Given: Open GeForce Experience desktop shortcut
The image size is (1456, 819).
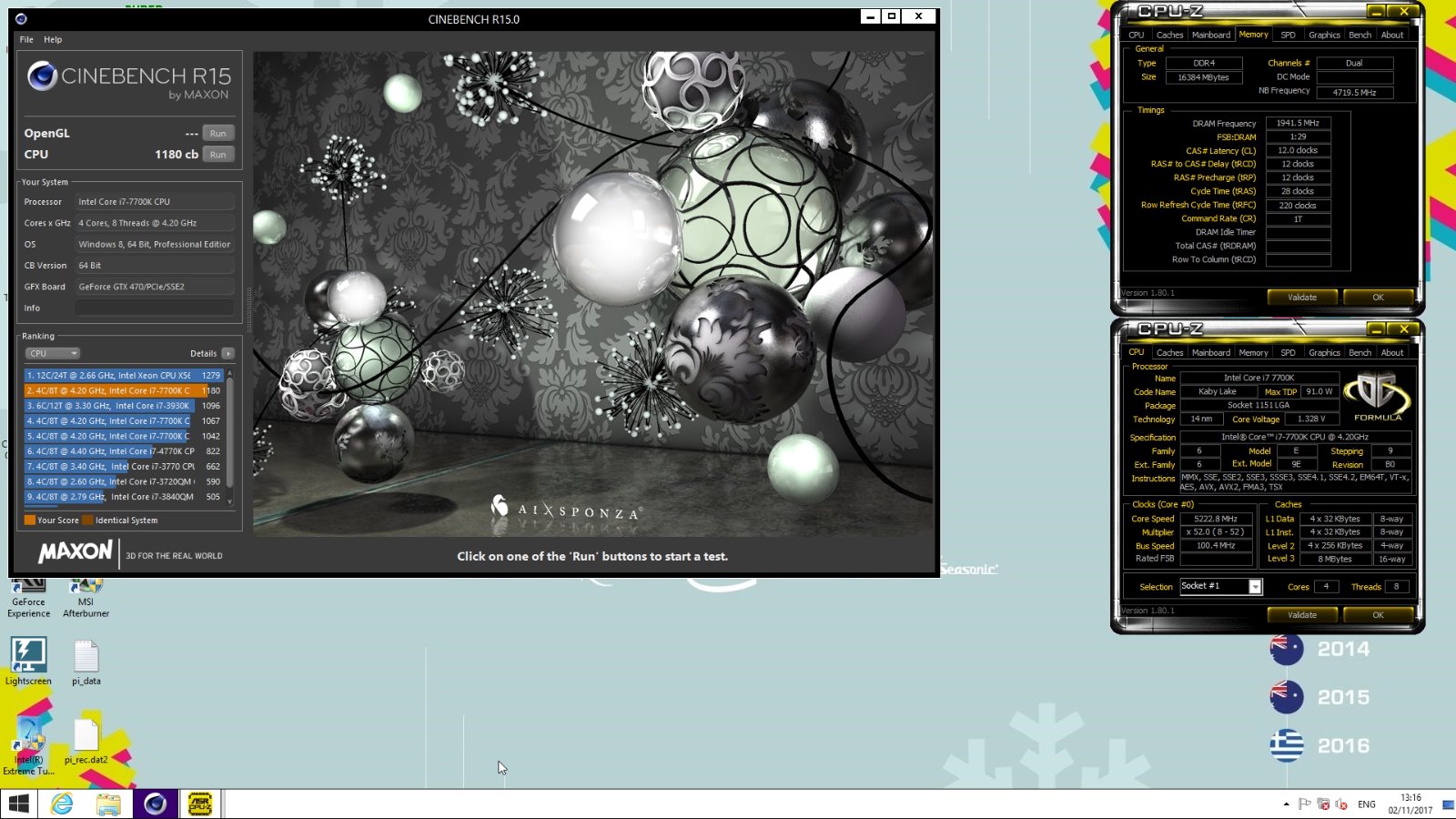Looking at the screenshot, I should [x=29, y=600].
